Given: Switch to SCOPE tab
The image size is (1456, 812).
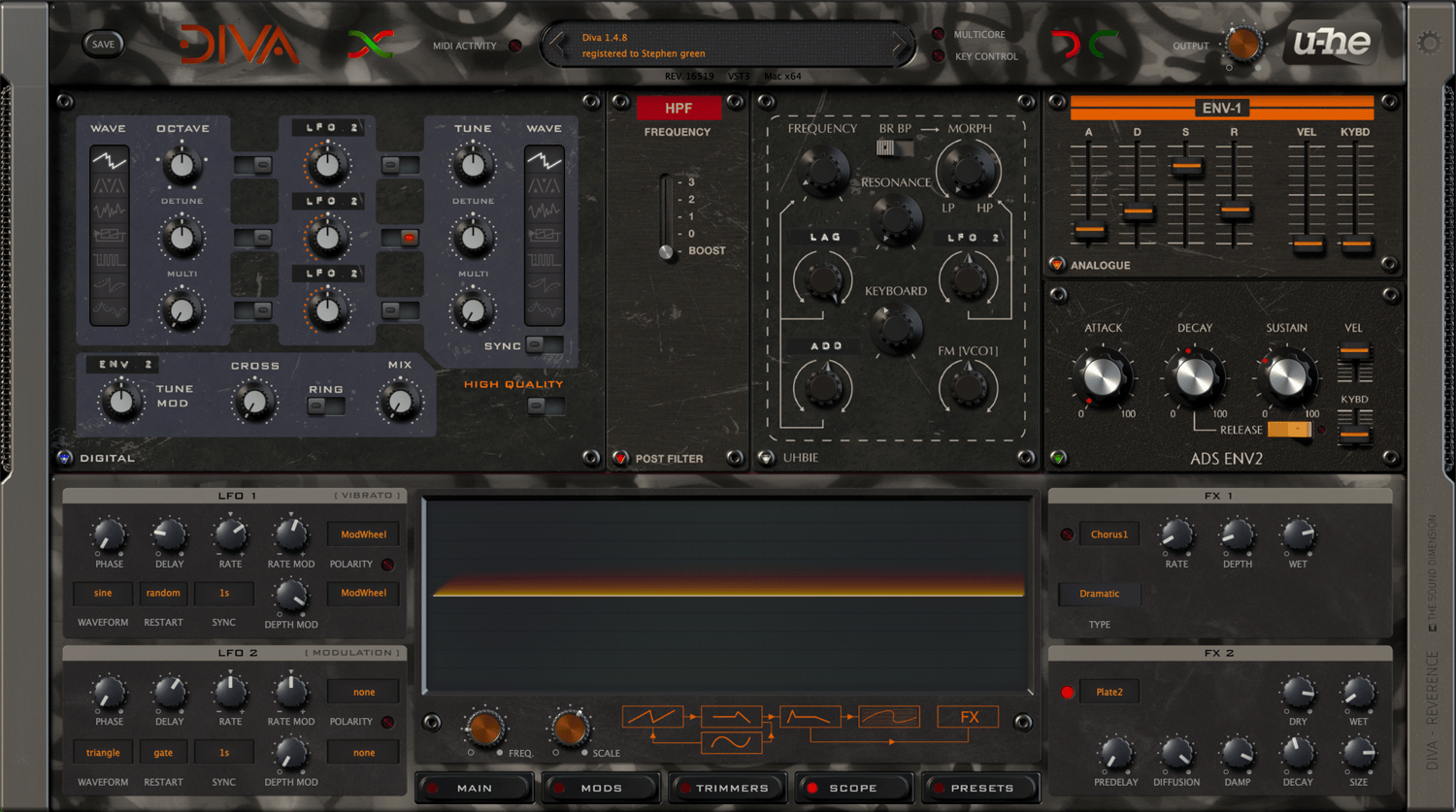Looking at the screenshot, I should point(853,788).
